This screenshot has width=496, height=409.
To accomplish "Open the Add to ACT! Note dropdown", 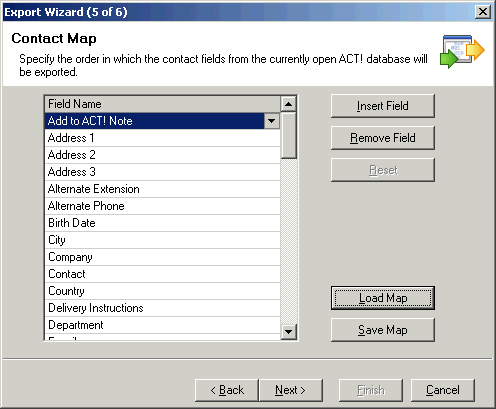I will point(272,121).
